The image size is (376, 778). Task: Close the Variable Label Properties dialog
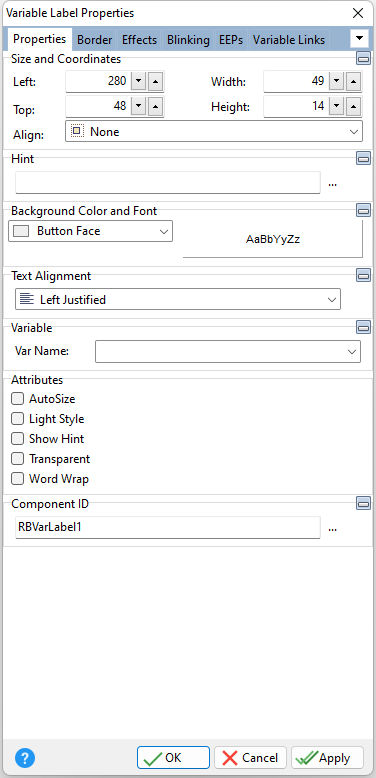tap(358, 13)
